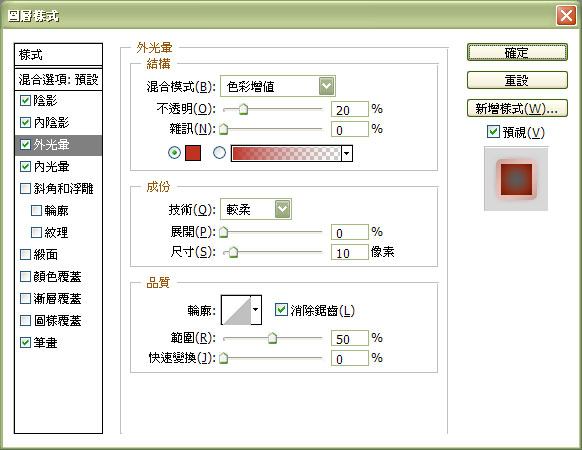Click the 雜訊 noise slider handle
Screen dimensions: 582x450
coord(223,129)
